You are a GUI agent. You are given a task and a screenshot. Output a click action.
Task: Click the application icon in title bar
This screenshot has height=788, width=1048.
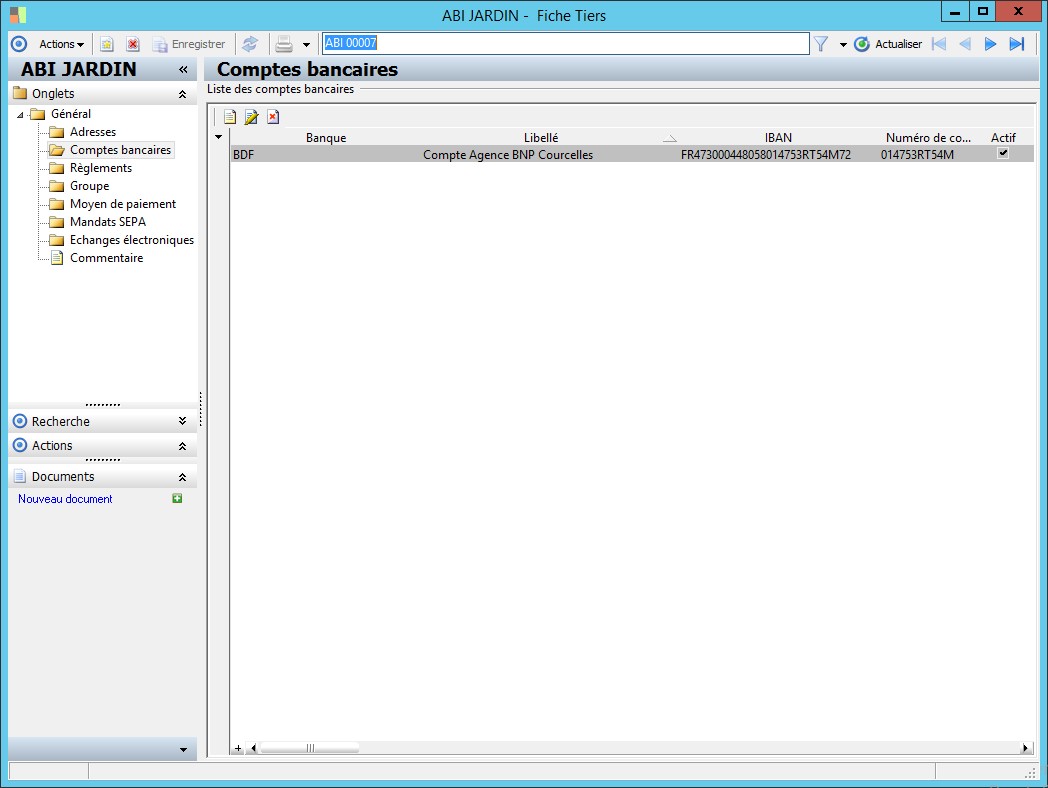point(18,15)
